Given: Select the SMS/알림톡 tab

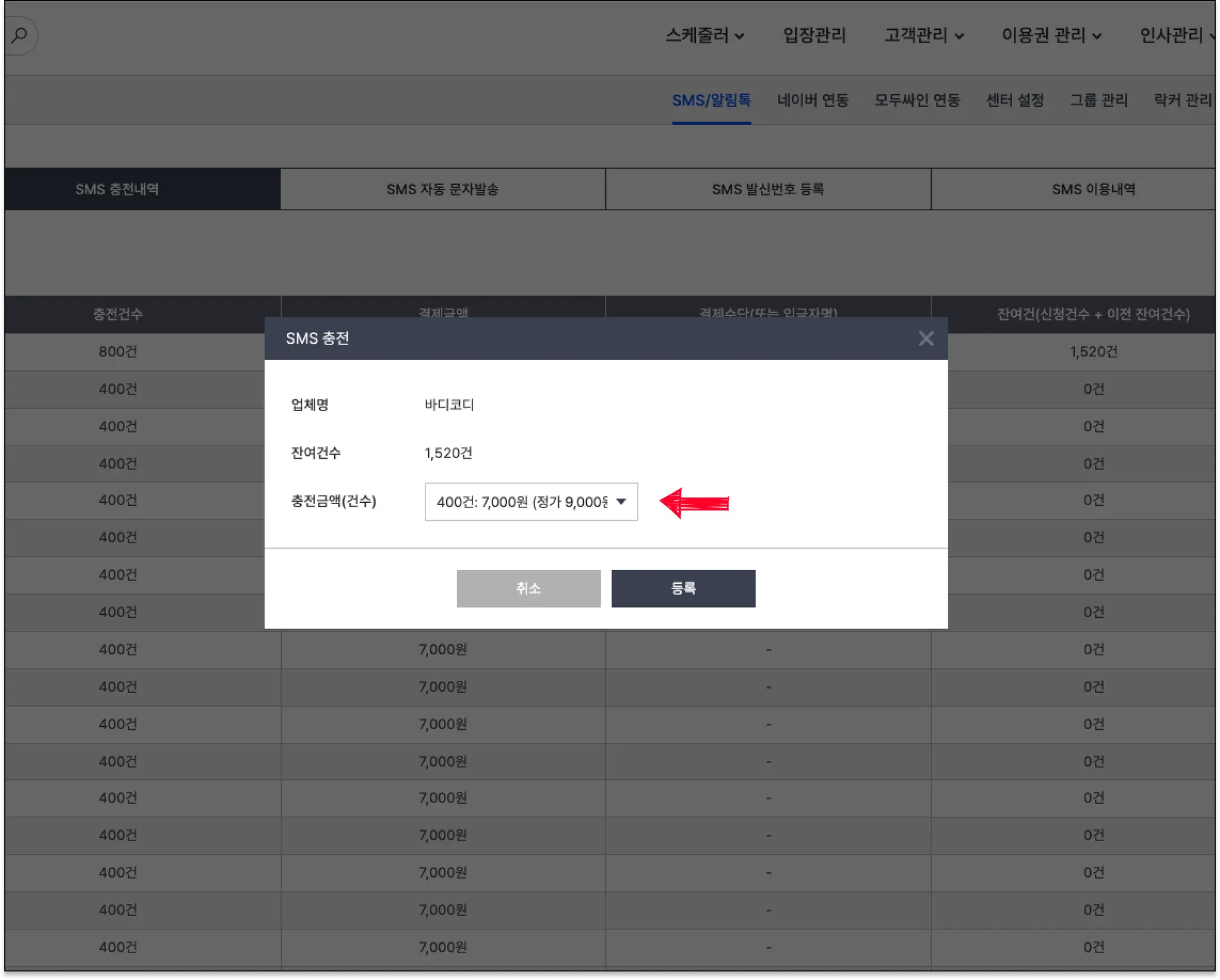Looking at the screenshot, I should tap(711, 100).
